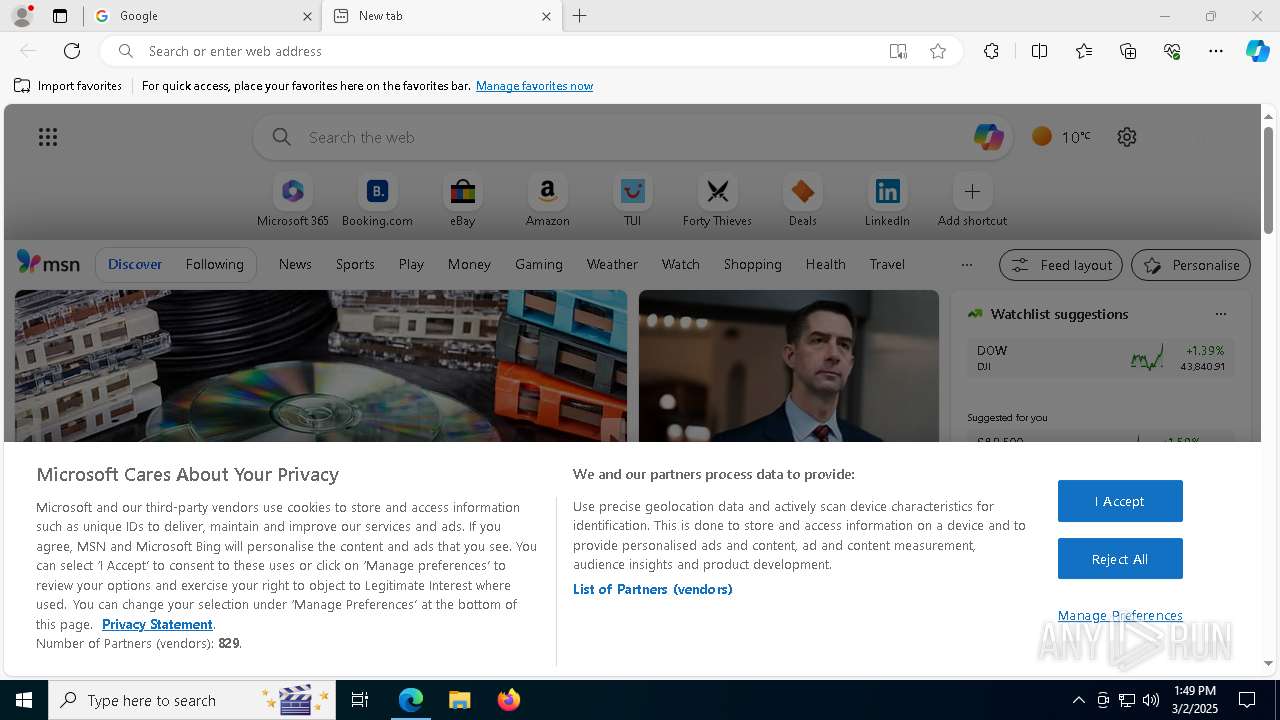Open the Travel category
The width and height of the screenshot is (1280, 720).
[x=887, y=264]
